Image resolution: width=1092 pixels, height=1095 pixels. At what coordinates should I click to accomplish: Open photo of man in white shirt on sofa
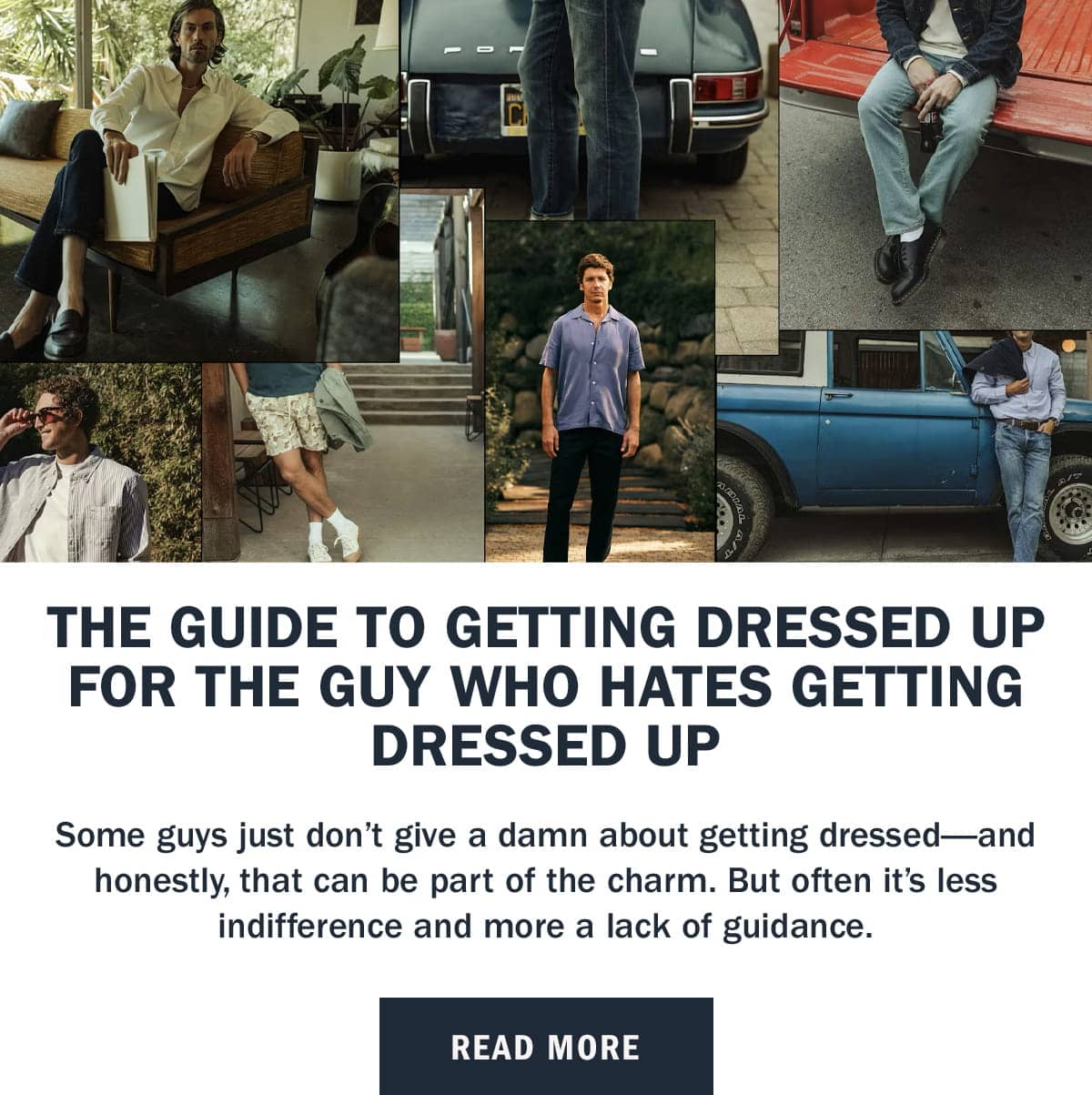coord(199,181)
